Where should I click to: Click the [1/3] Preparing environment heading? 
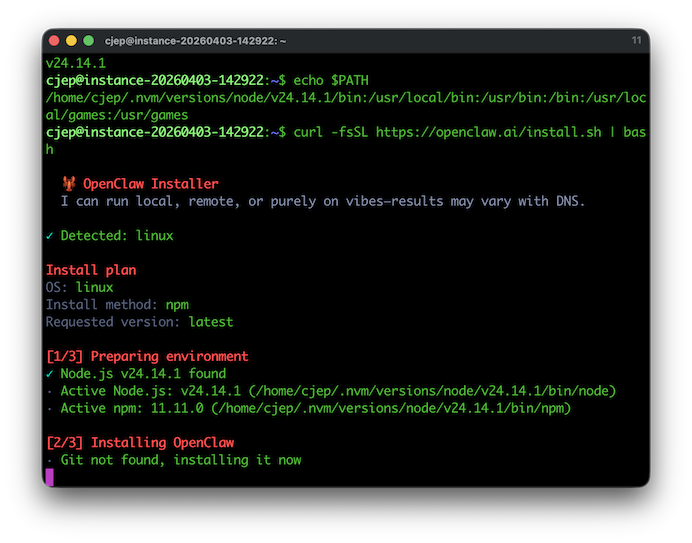point(147,357)
